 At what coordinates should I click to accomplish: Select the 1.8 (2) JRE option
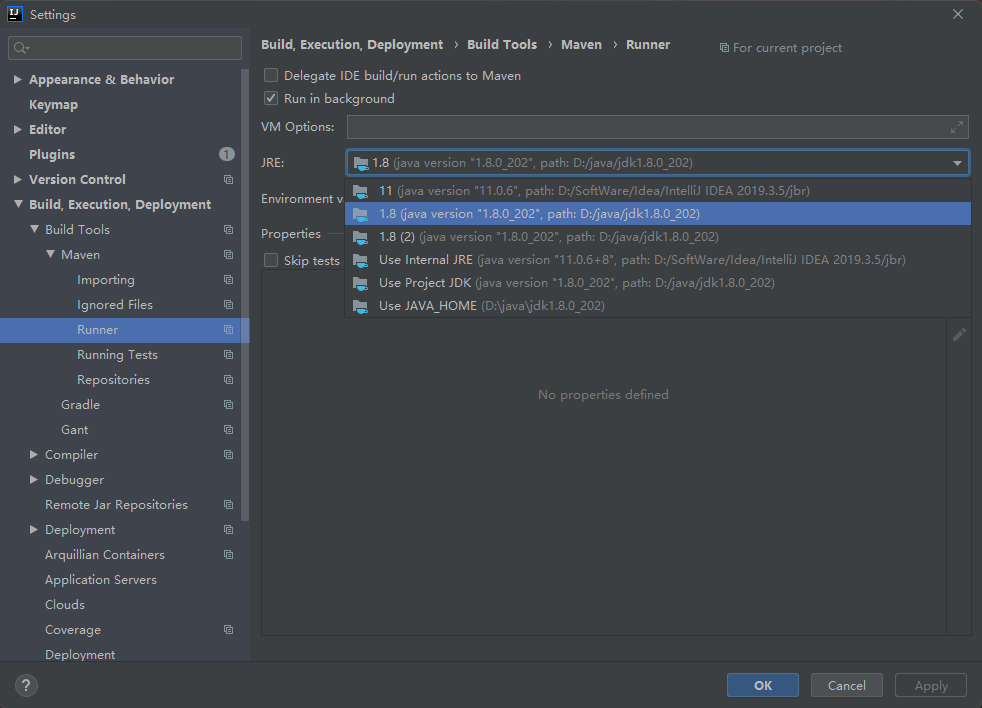tap(658, 237)
